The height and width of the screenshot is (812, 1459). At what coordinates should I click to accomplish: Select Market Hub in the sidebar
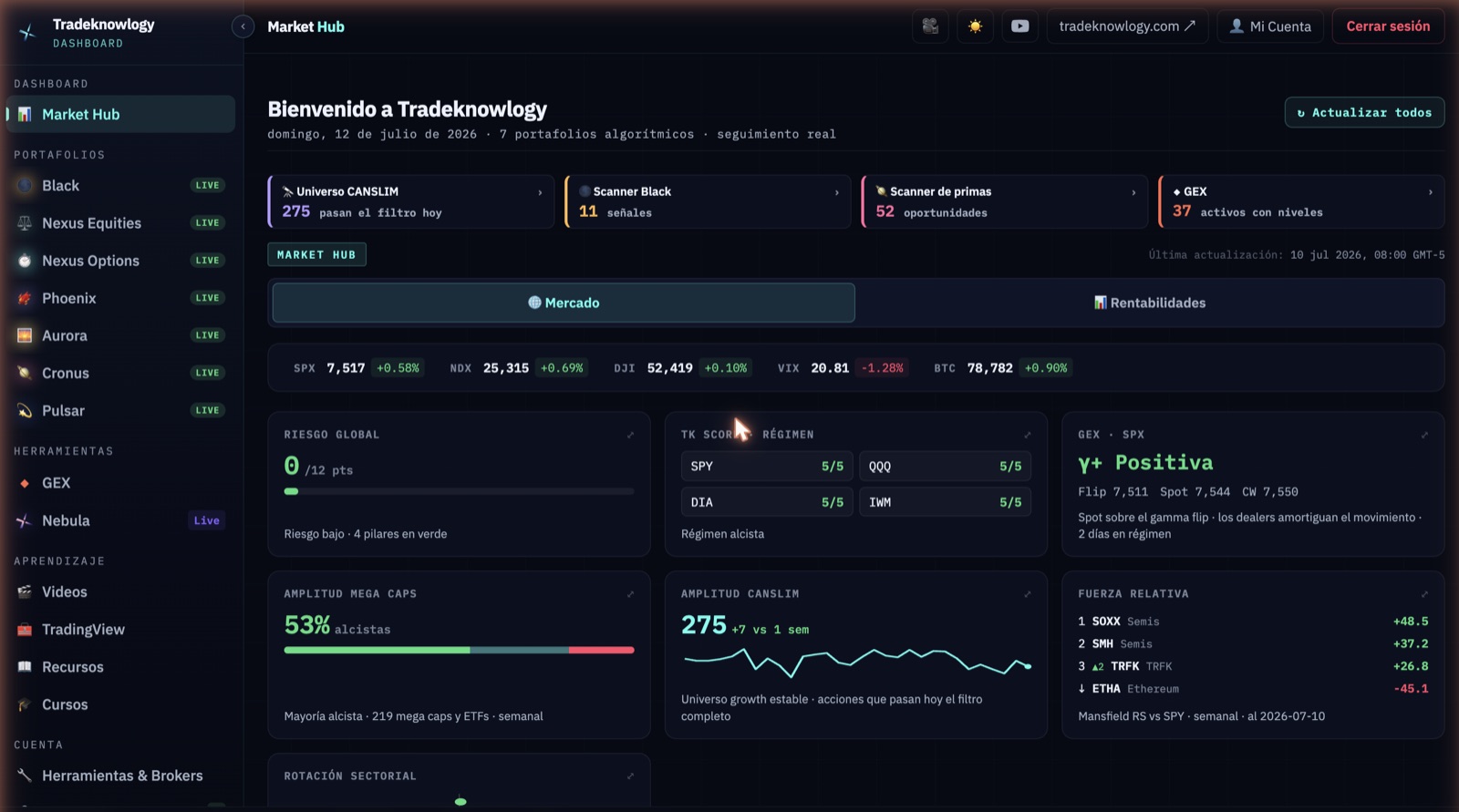tap(120, 114)
